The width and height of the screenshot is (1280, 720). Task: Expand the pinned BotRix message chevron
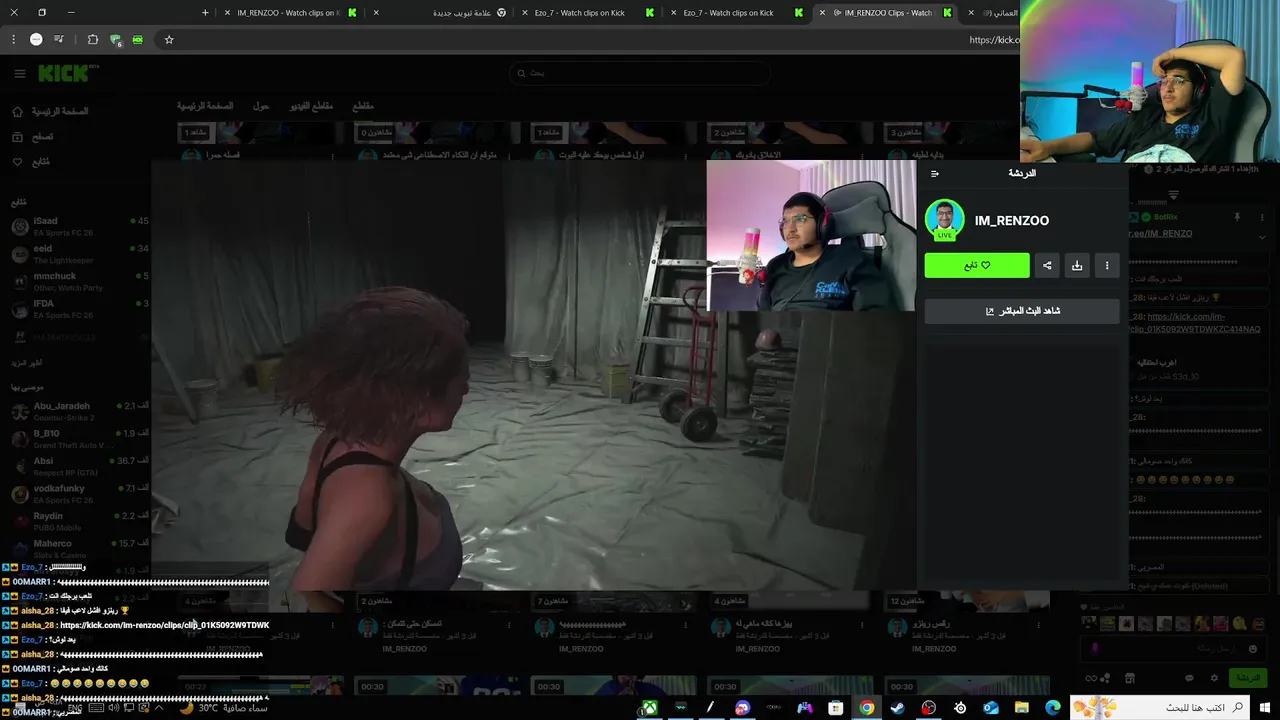(1262, 237)
